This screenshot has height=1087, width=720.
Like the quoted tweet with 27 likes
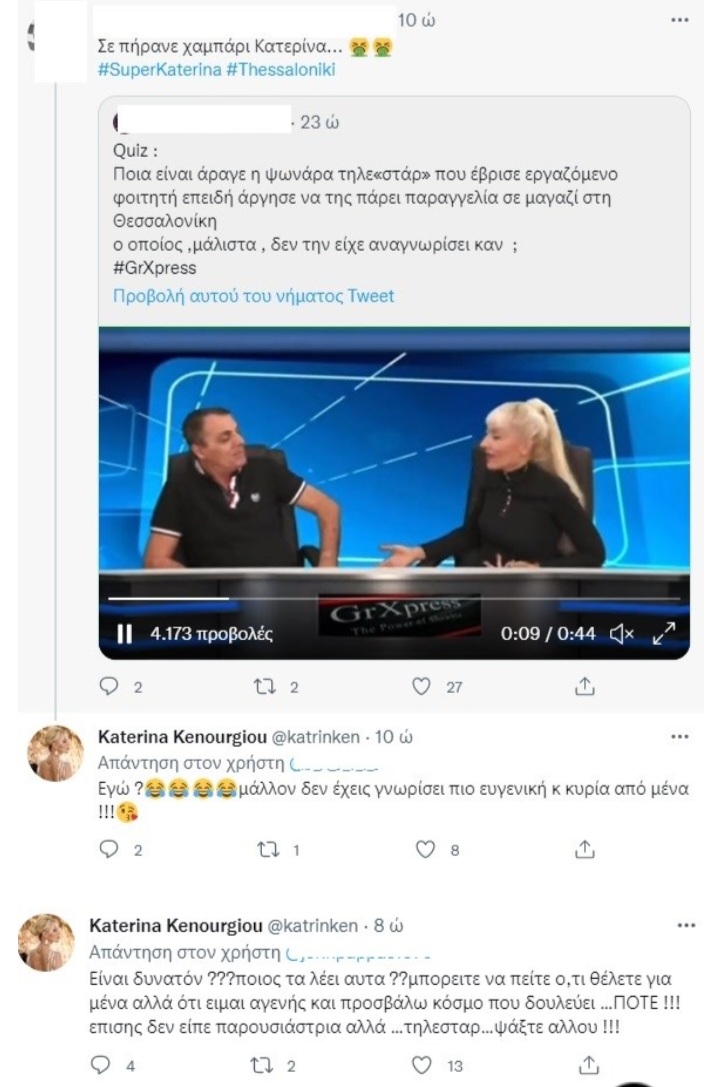pyautogui.click(x=421, y=686)
